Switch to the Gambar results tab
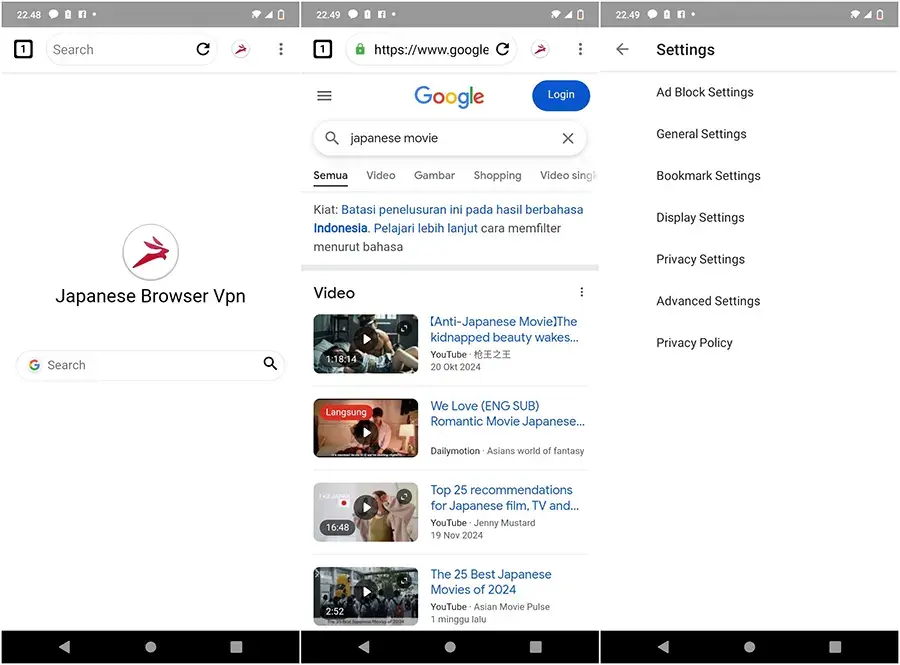 [434, 175]
